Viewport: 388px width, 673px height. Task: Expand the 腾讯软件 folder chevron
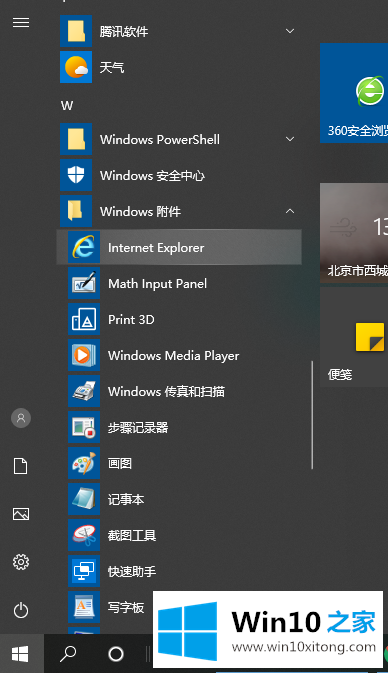[x=290, y=31]
